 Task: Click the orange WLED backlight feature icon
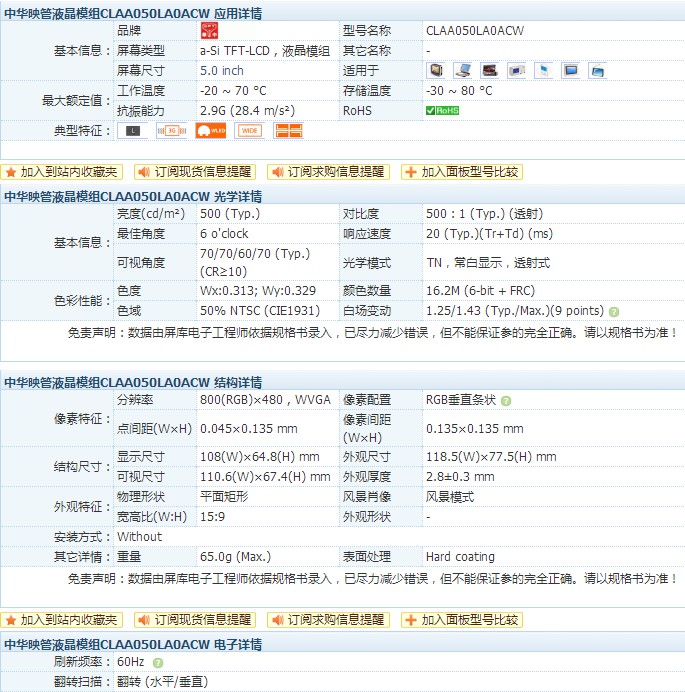211,131
